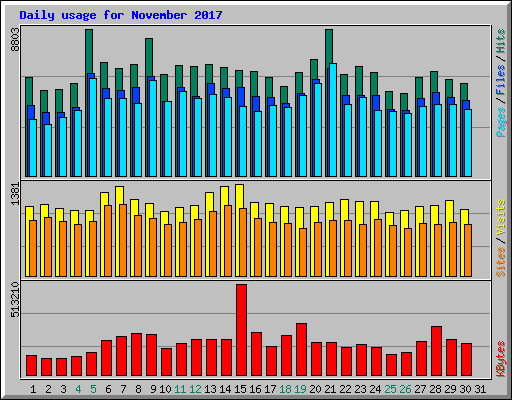Select the 1381 visits axis value
Image resolution: width=512 pixels, height=400 pixels.
coord(15,194)
